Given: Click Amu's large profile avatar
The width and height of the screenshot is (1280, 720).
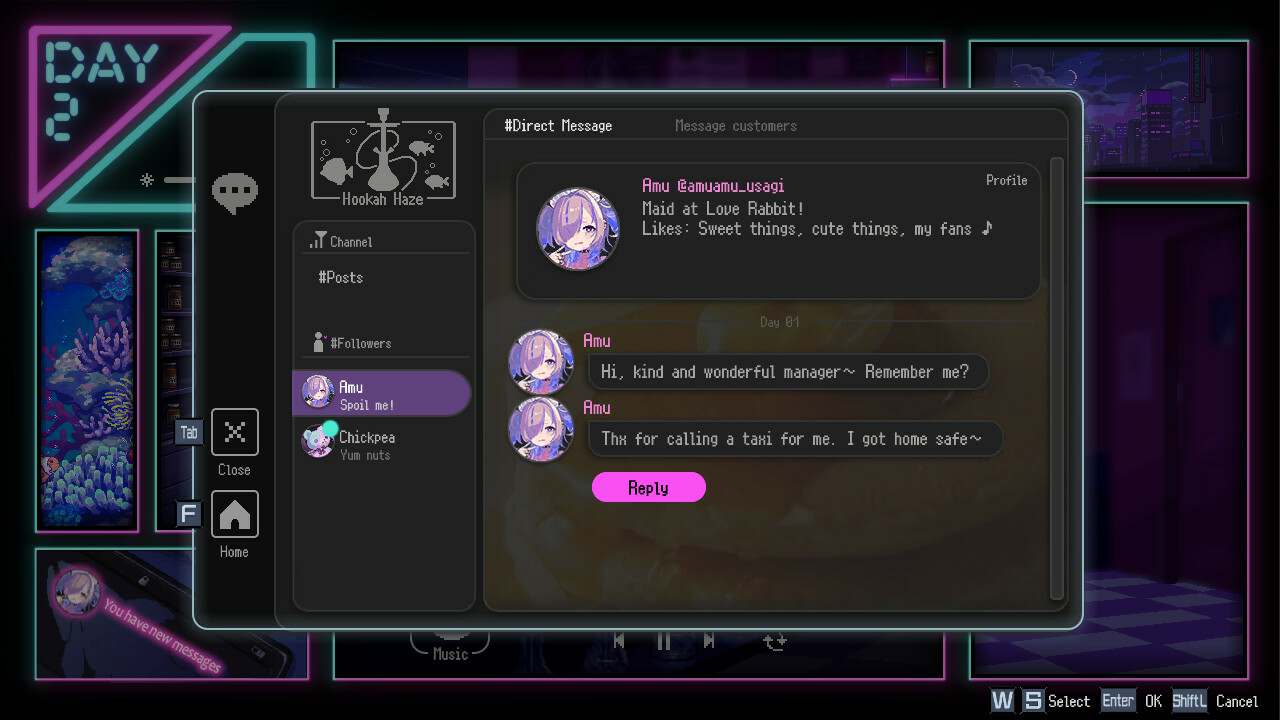Looking at the screenshot, I should click(578, 229).
